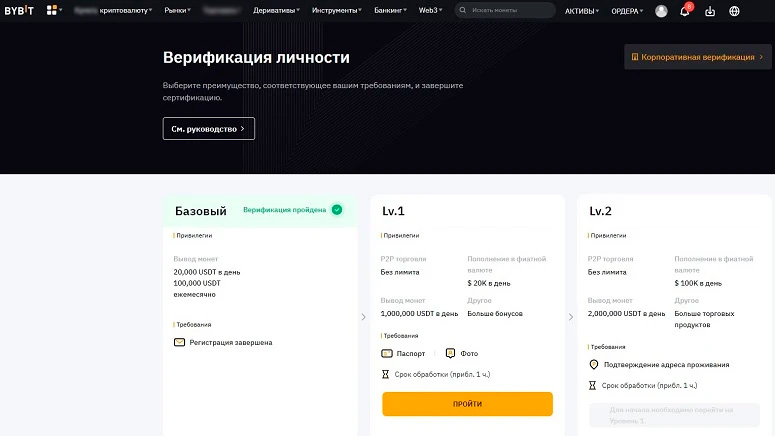Screen dimensions: 775x436
Task: Open См. руководство guide button
Action: coord(209,129)
